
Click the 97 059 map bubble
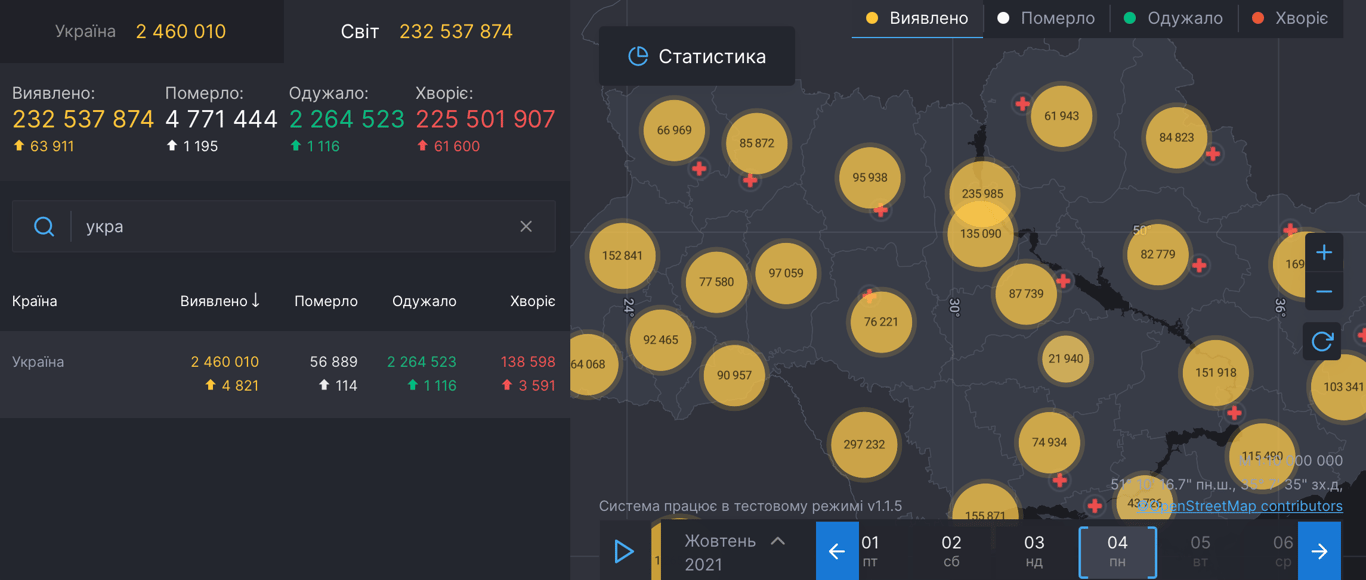786,273
